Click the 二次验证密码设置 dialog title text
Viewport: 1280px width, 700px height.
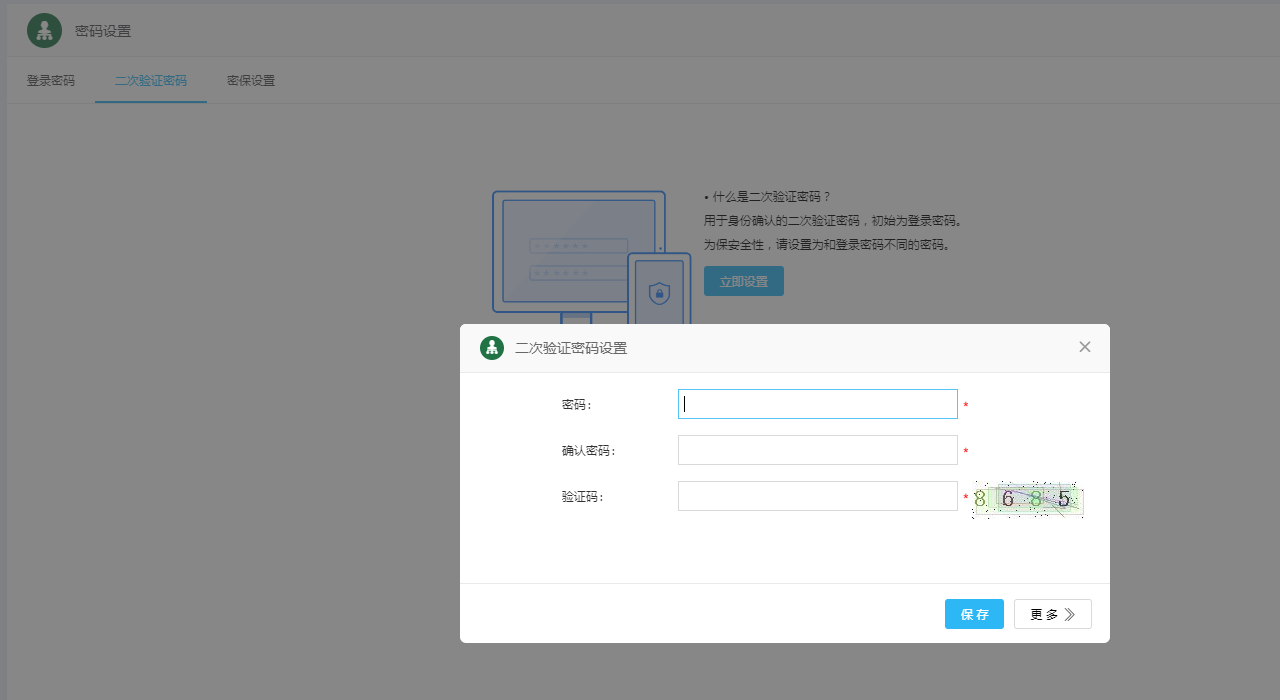pos(571,348)
